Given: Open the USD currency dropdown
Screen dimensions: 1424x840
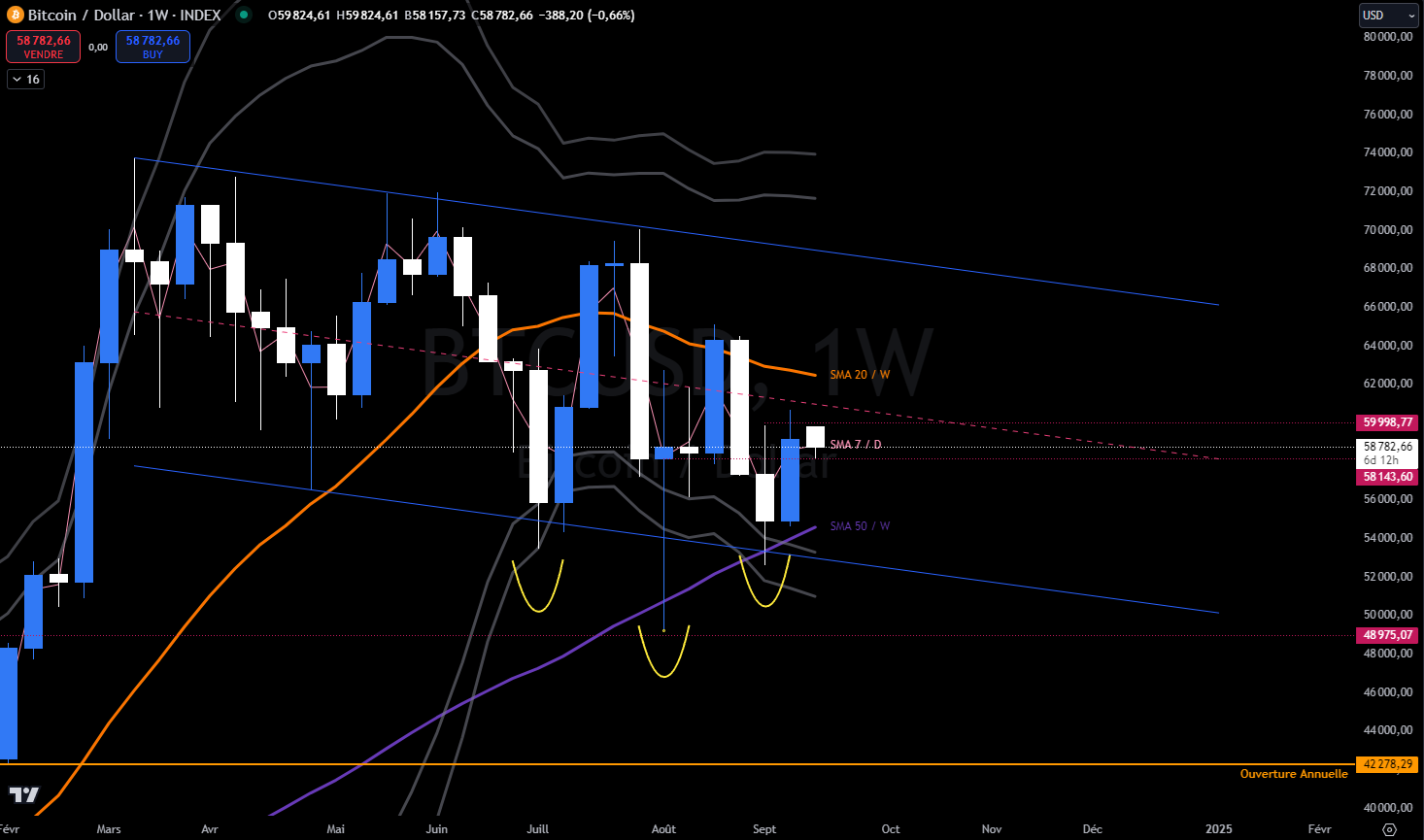Looking at the screenshot, I should pyautogui.click(x=1387, y=15).
